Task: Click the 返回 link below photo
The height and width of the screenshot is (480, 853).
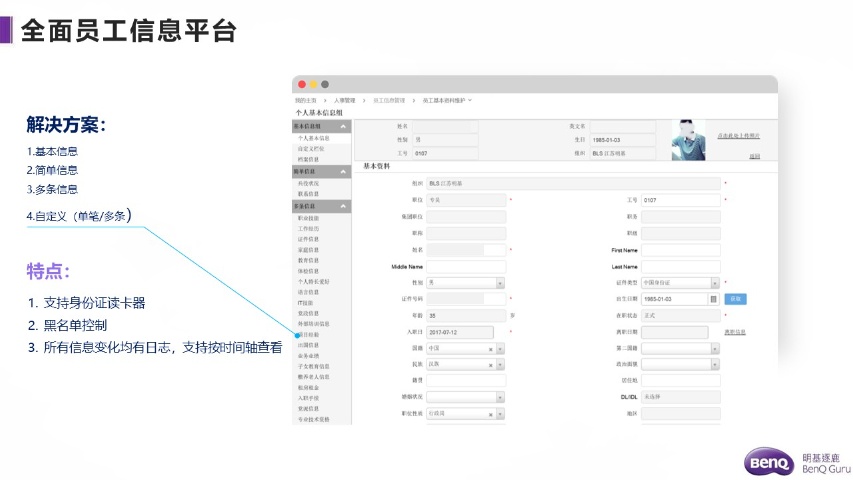Action: click(755, 156)
